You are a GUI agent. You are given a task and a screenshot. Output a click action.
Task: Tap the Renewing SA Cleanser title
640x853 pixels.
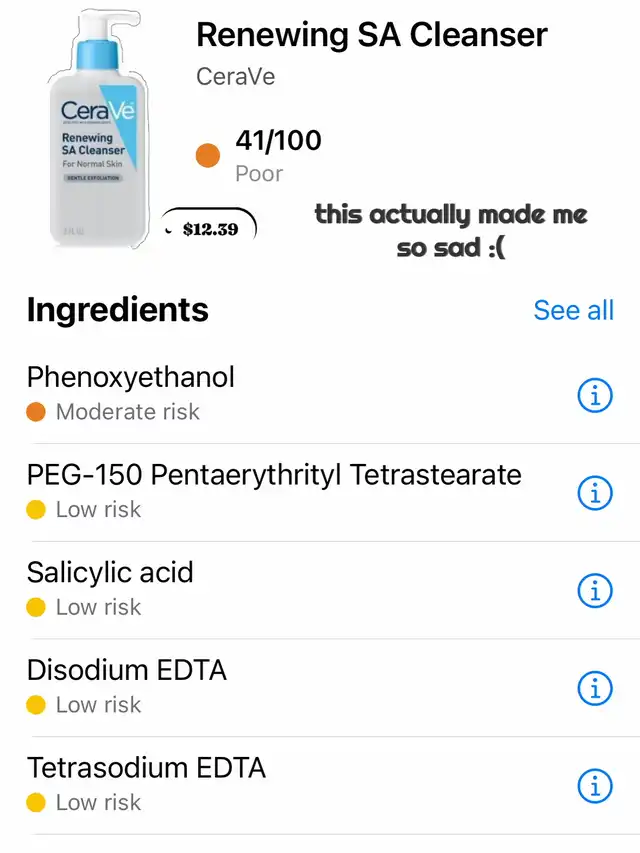pos(371,35)
